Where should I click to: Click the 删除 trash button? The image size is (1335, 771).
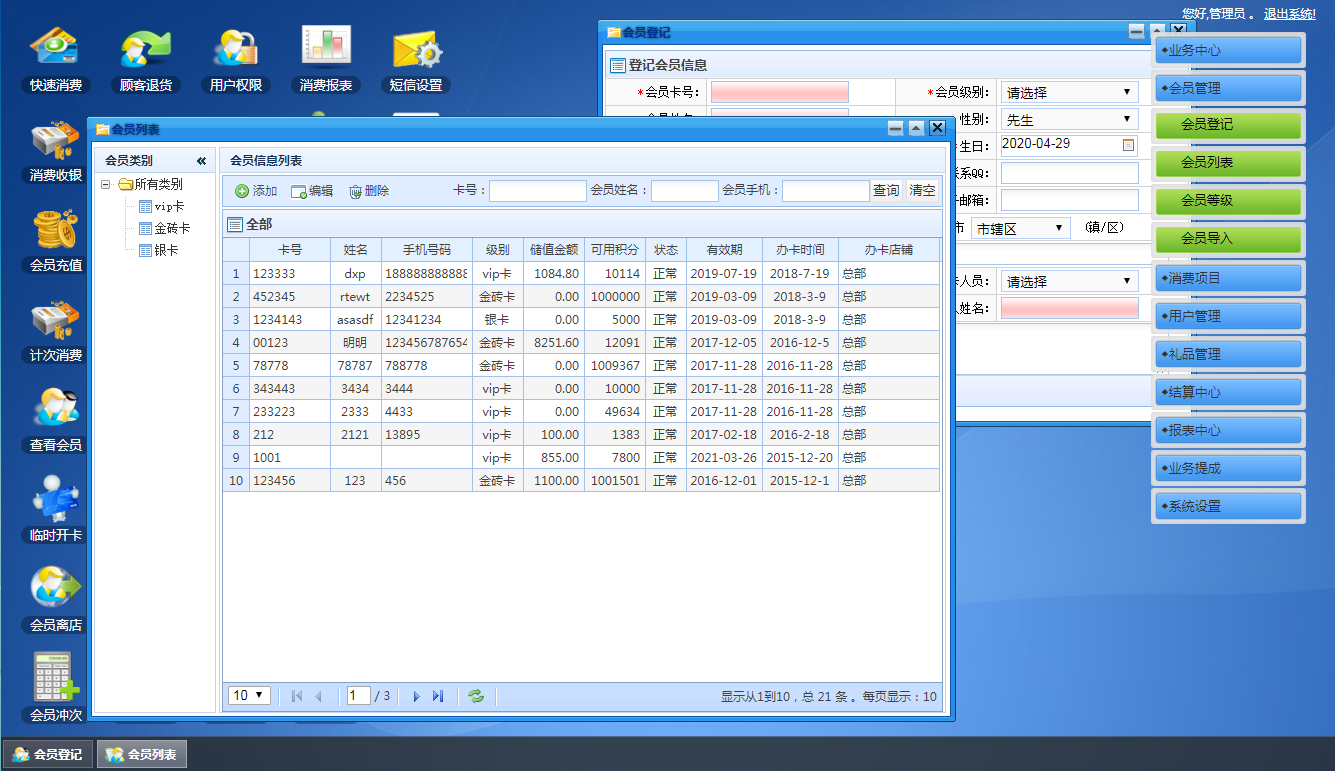[369, 191]
